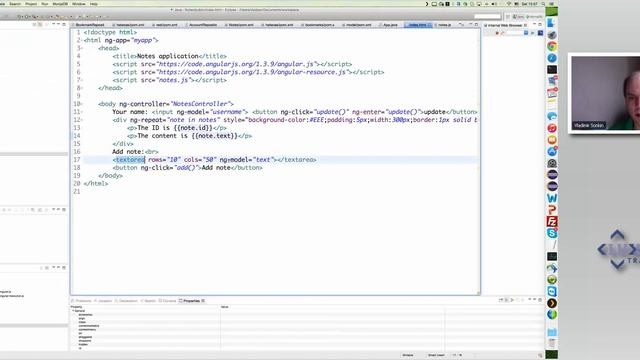Click 'NotesController' on line 10

point(202,104)
